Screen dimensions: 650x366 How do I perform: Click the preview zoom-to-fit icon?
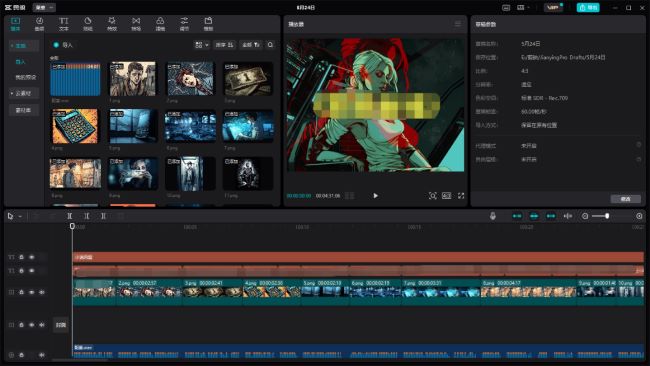pos(432,196)
